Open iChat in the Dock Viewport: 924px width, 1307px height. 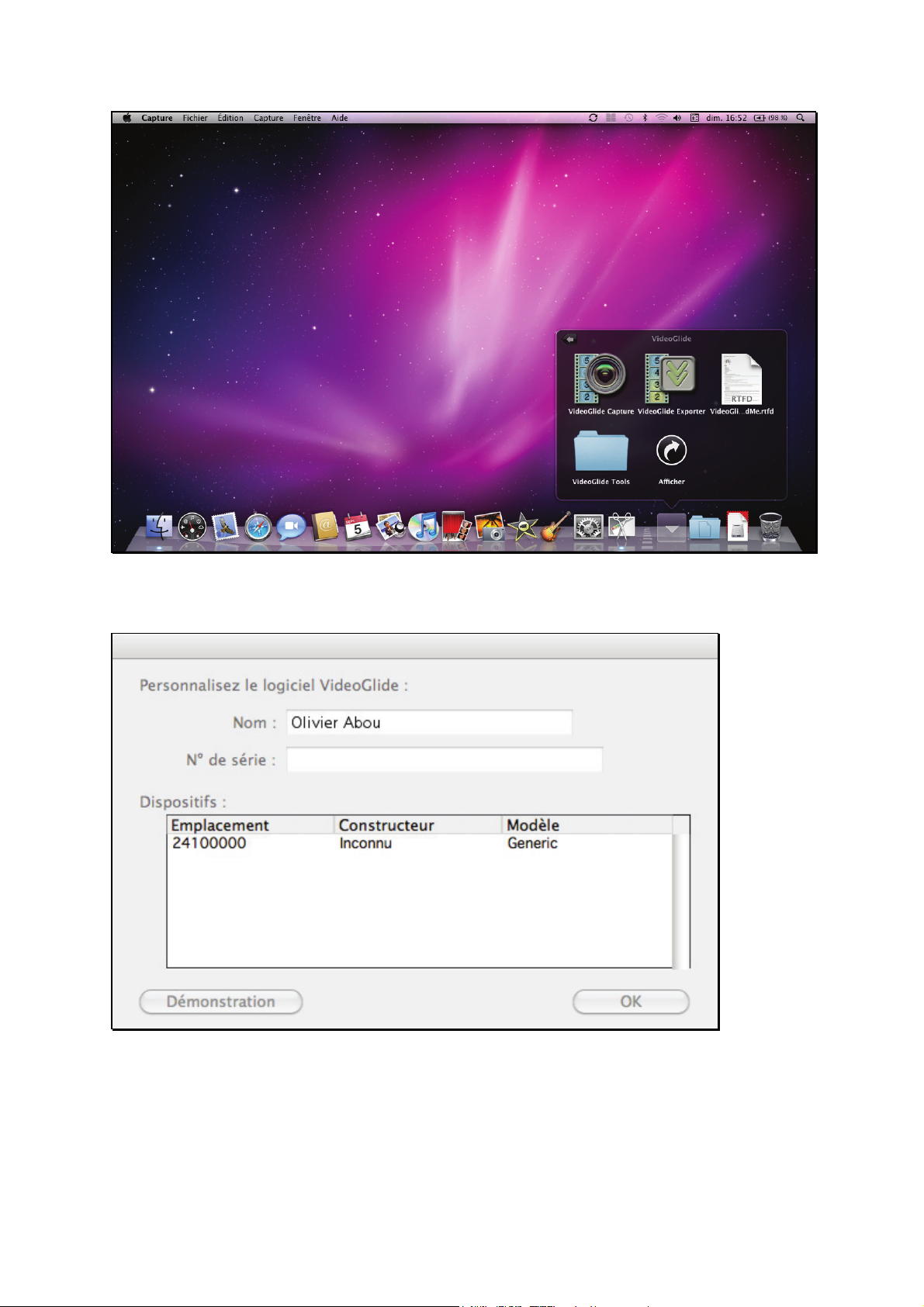[x=292, y=527]
